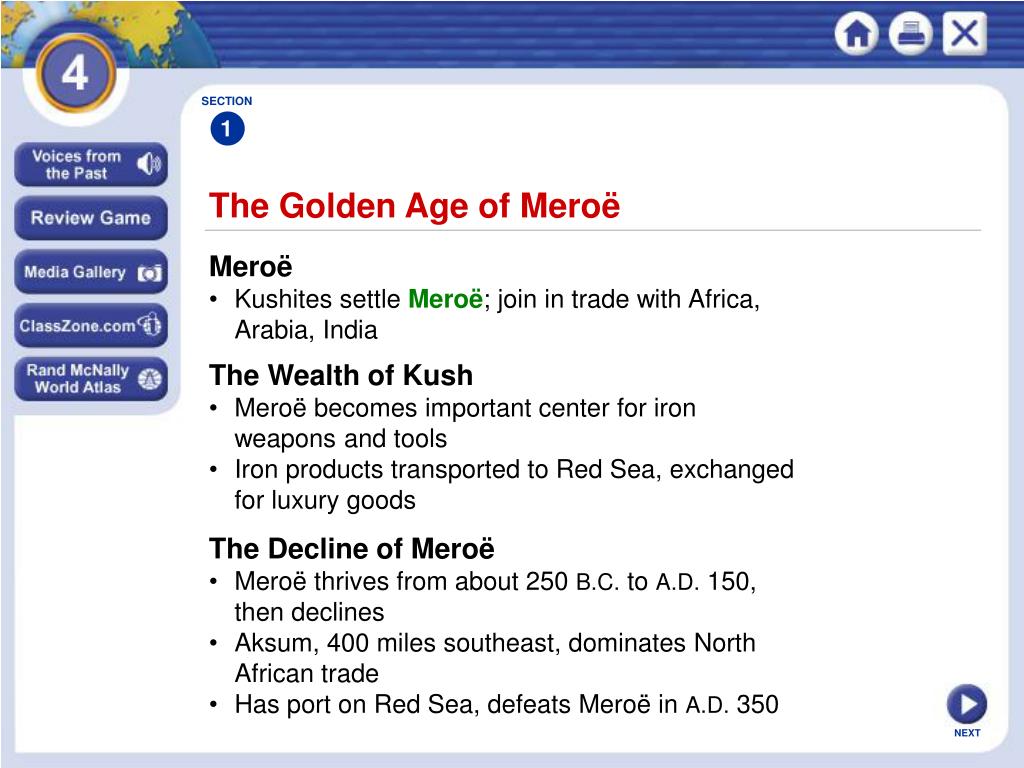Screen dimensions: 1024x768
Task: Open the Media Gallery
Action: coord(91,272)
